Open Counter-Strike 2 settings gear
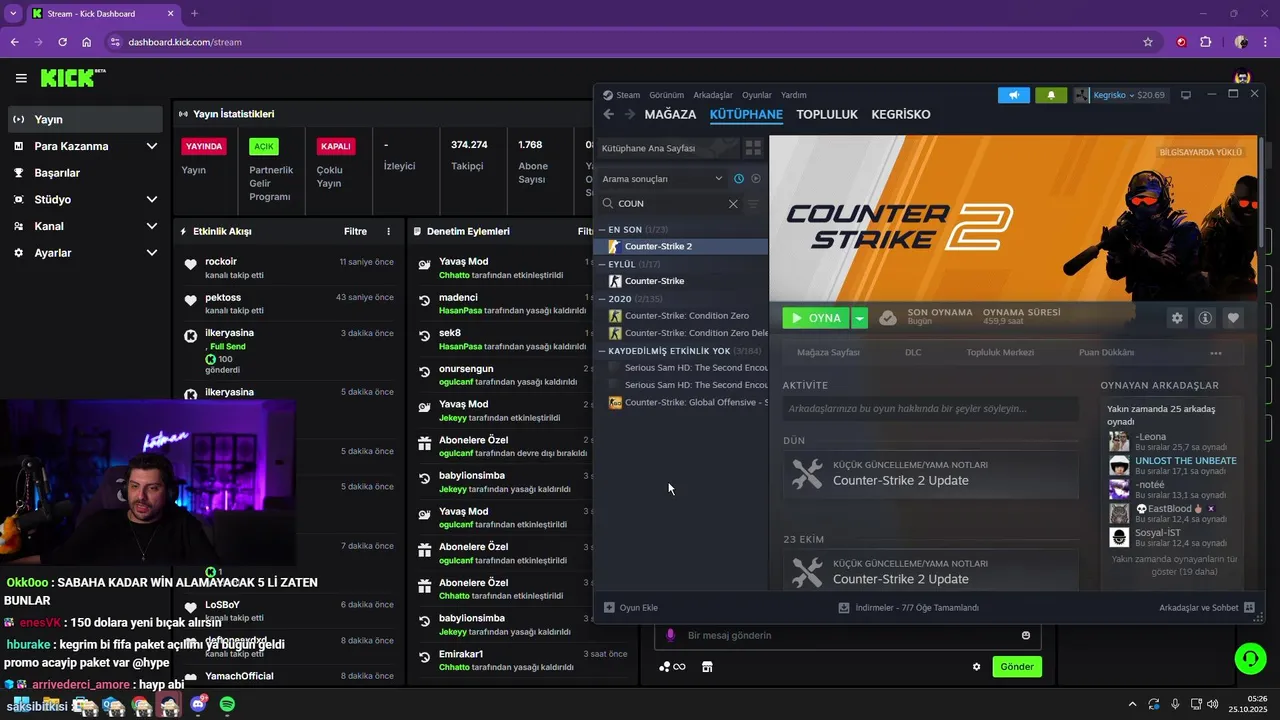 point(1177,318)
